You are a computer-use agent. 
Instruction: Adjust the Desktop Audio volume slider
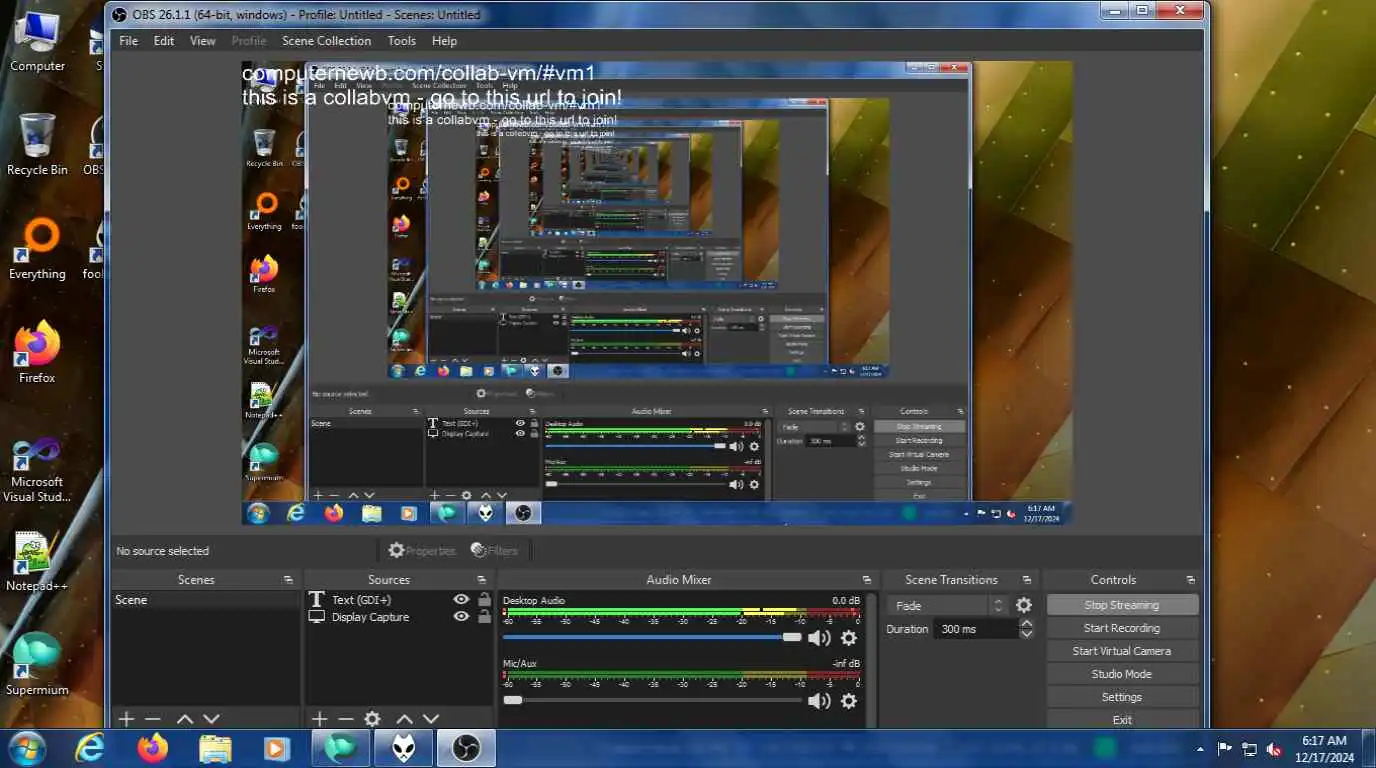(652, 637)
